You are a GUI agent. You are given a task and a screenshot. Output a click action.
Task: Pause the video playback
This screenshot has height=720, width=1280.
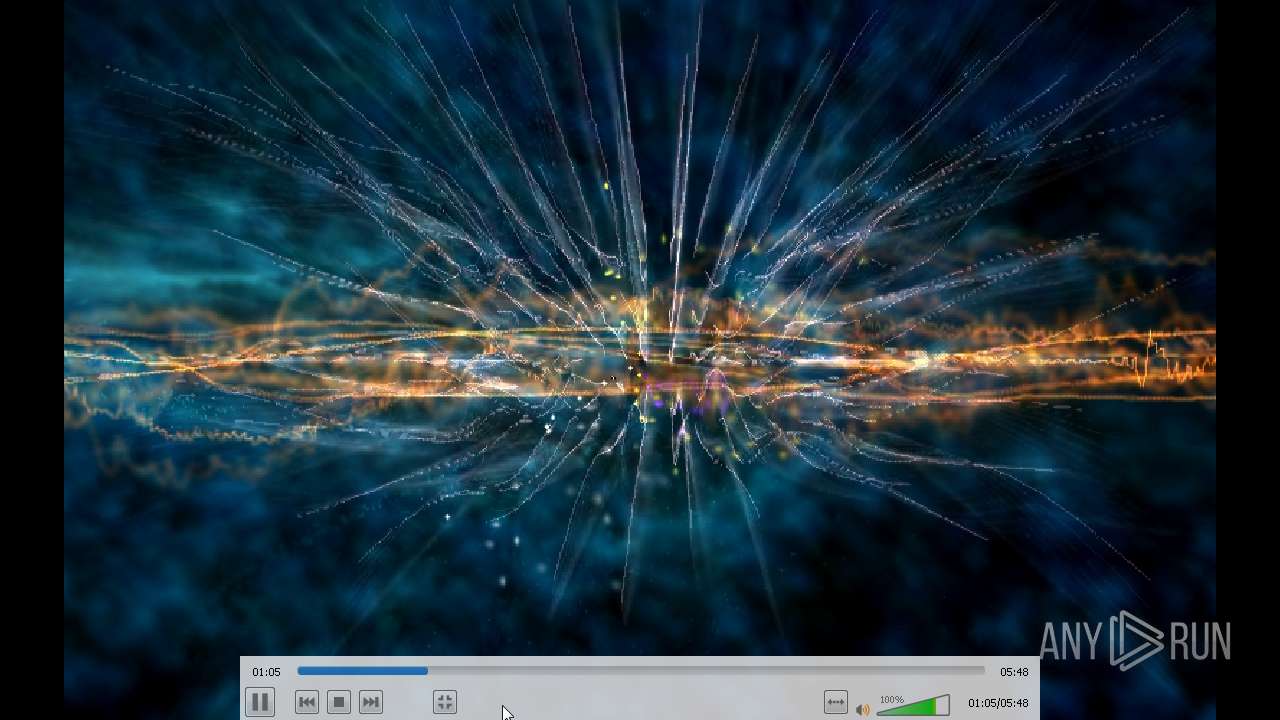pos(259,703)
